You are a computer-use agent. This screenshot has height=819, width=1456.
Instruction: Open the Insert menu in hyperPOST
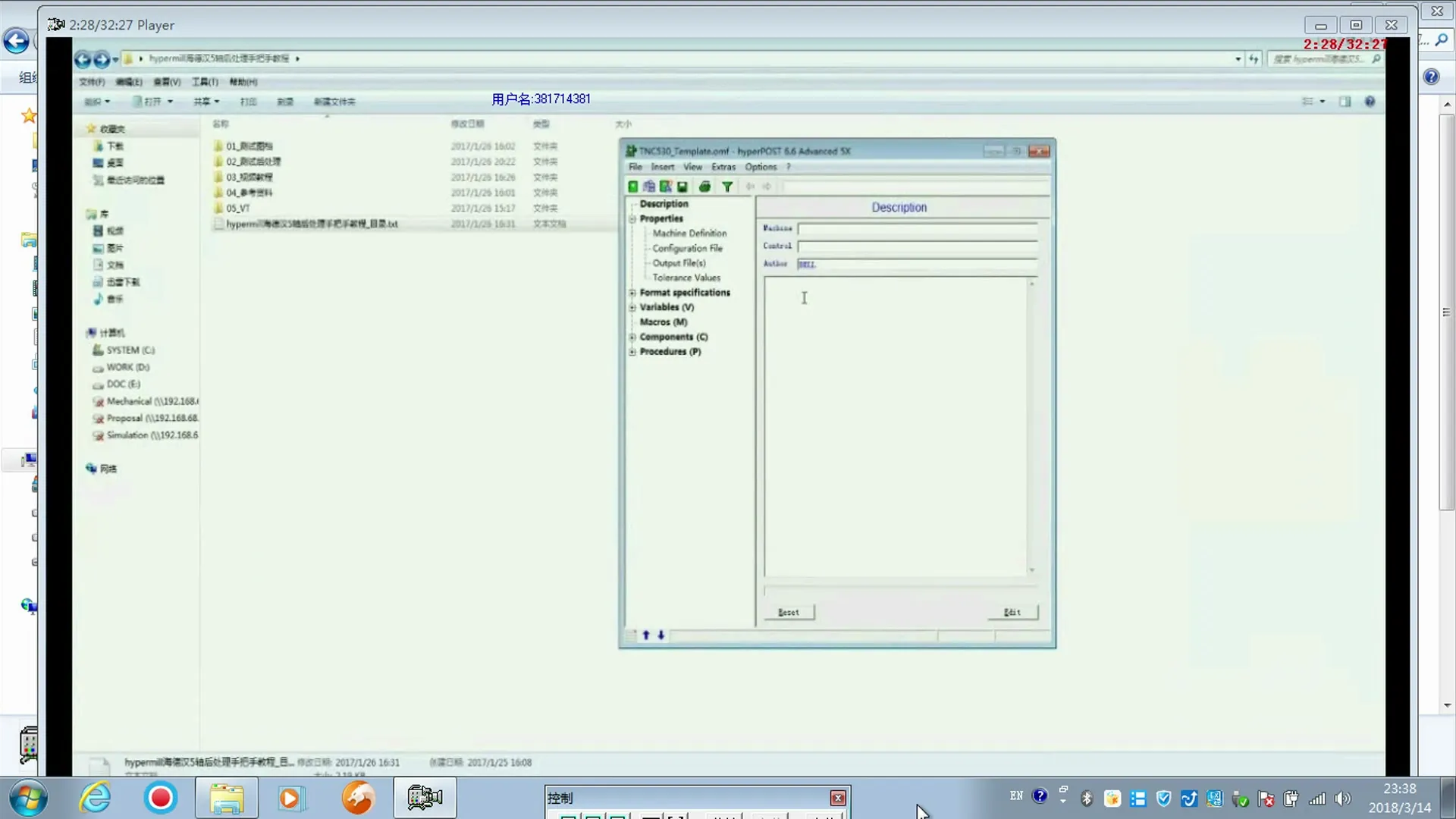662,167
